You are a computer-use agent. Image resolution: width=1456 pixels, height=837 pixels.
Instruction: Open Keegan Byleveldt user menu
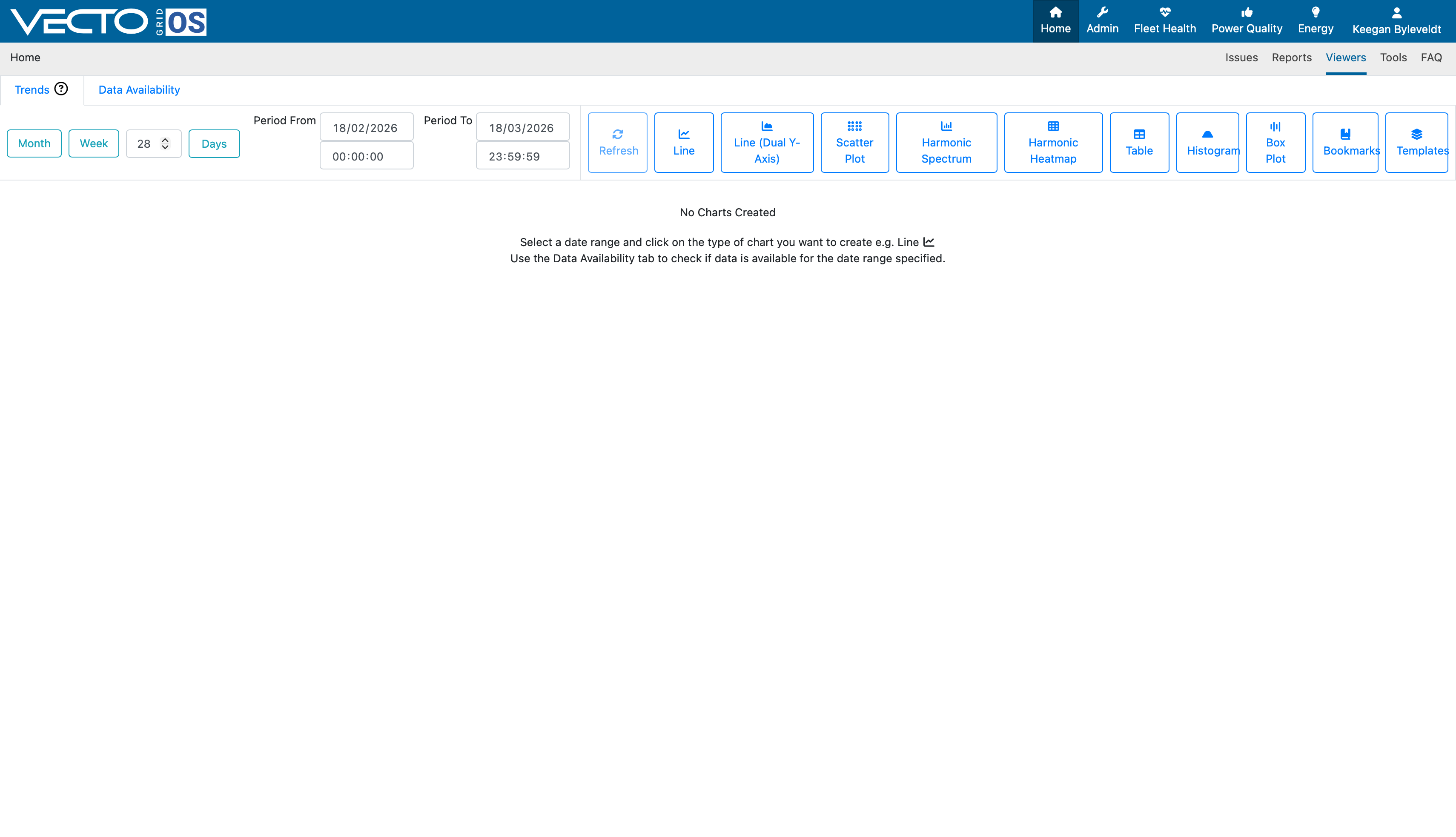[x=1396, y=21]
